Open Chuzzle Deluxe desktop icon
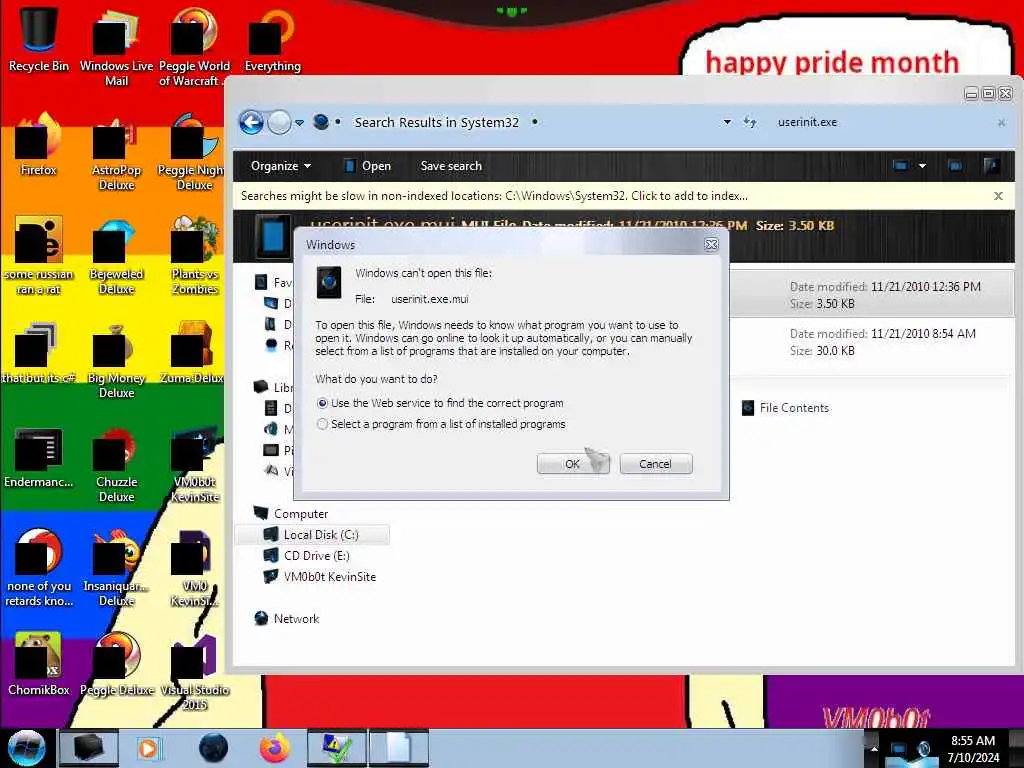The height and width of the screenshot is (768, 1024). [x=116, y=464]
